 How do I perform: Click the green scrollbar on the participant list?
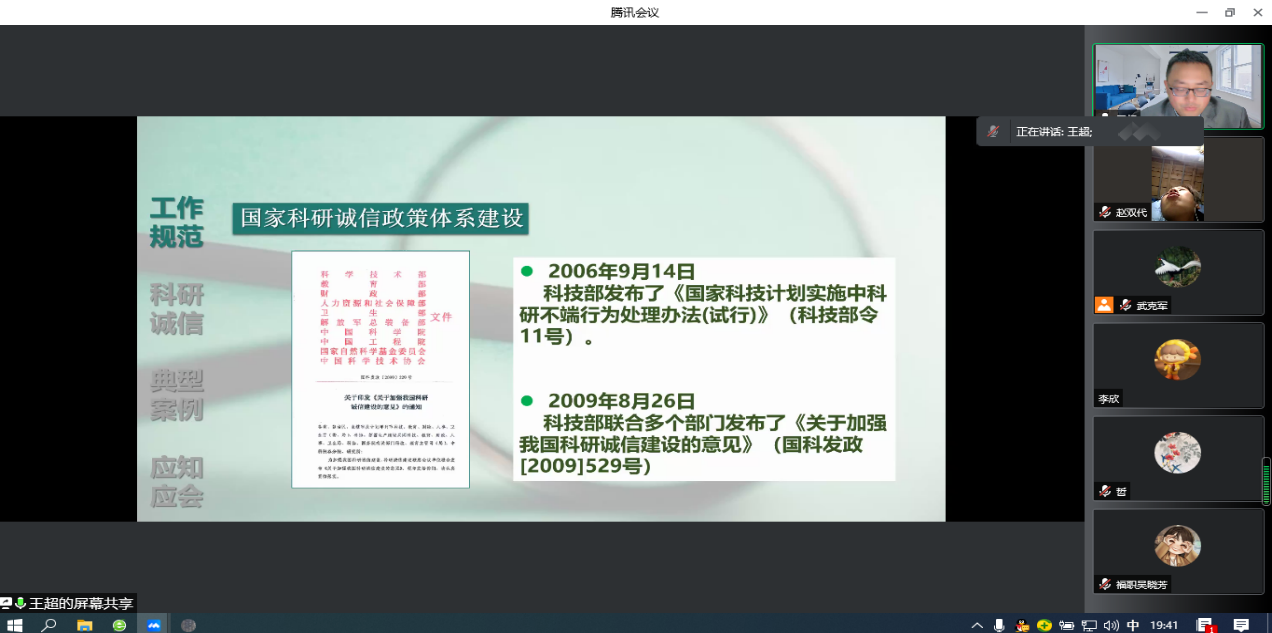pyautogui.click(x=1266, y=481)
